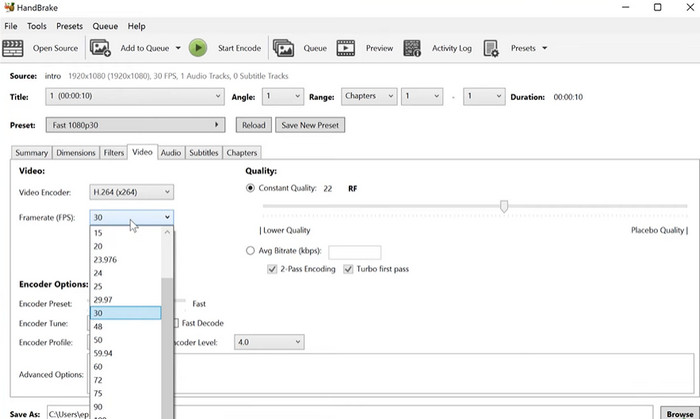The width and height of the screenshot is (700, 419).
Task: Open the Video Encoder H.264 dropdown
Action: (131, 192)
